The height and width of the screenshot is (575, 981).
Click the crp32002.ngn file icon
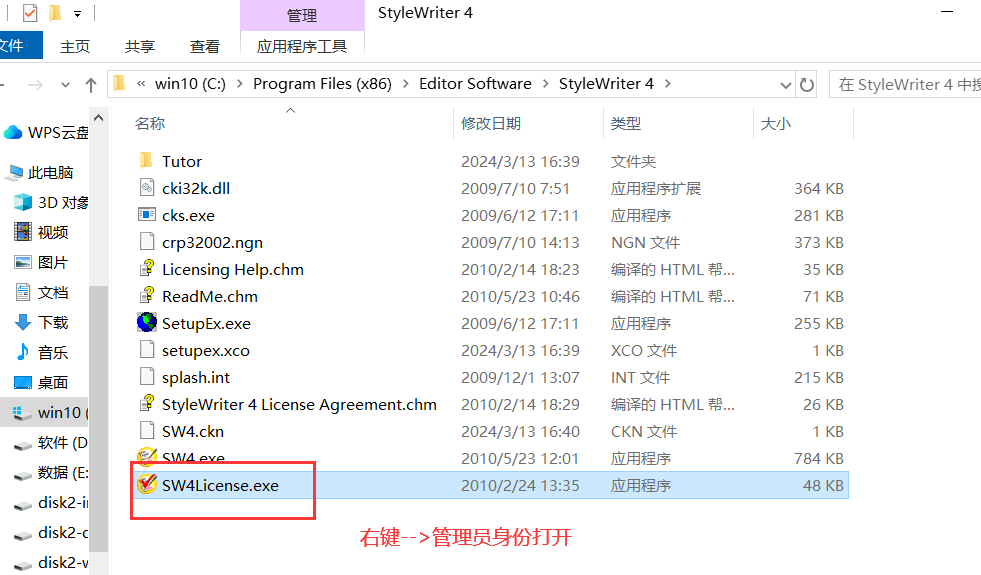pyautogui.click(x=146, y=242)
